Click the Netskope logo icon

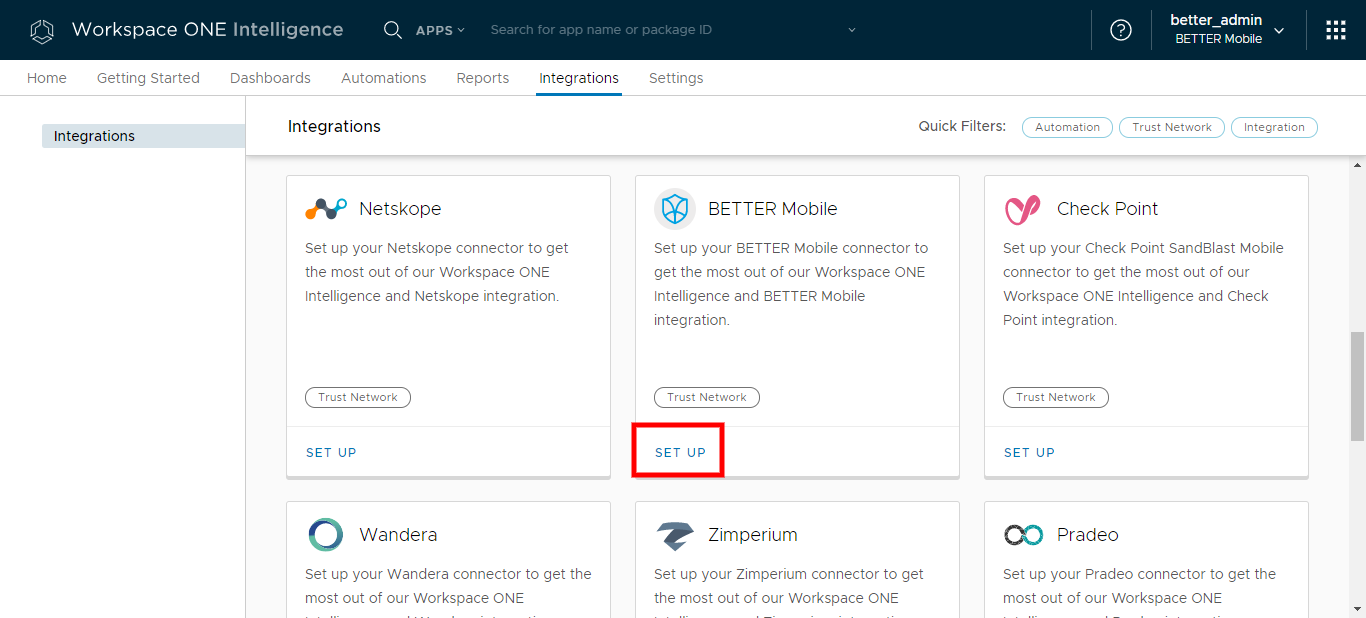coord(326,209)
